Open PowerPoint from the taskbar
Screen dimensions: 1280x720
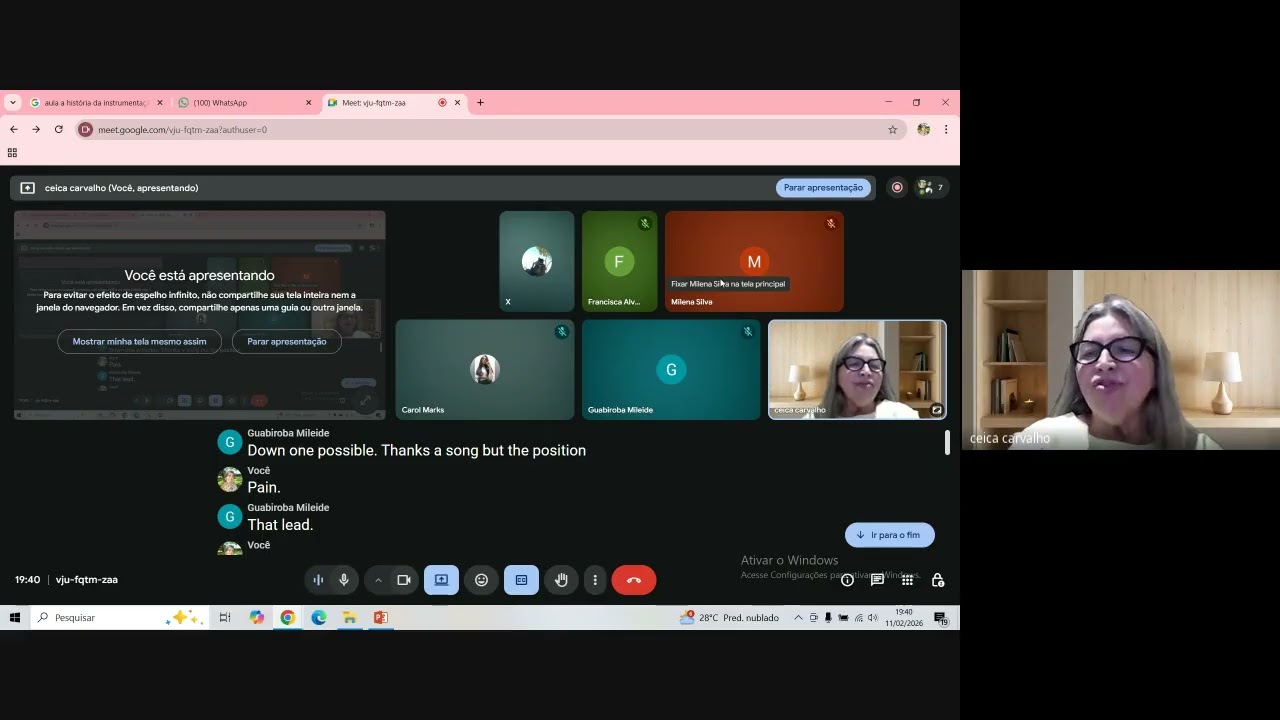[380, 618]
